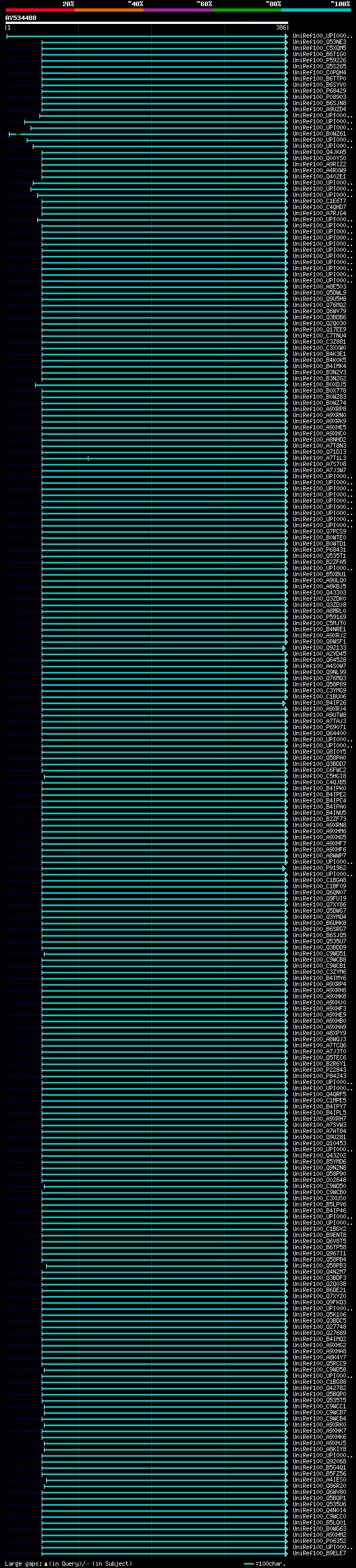Click hit label UniRef100_Q58P89
The image size is (356, 1568).
319,684
